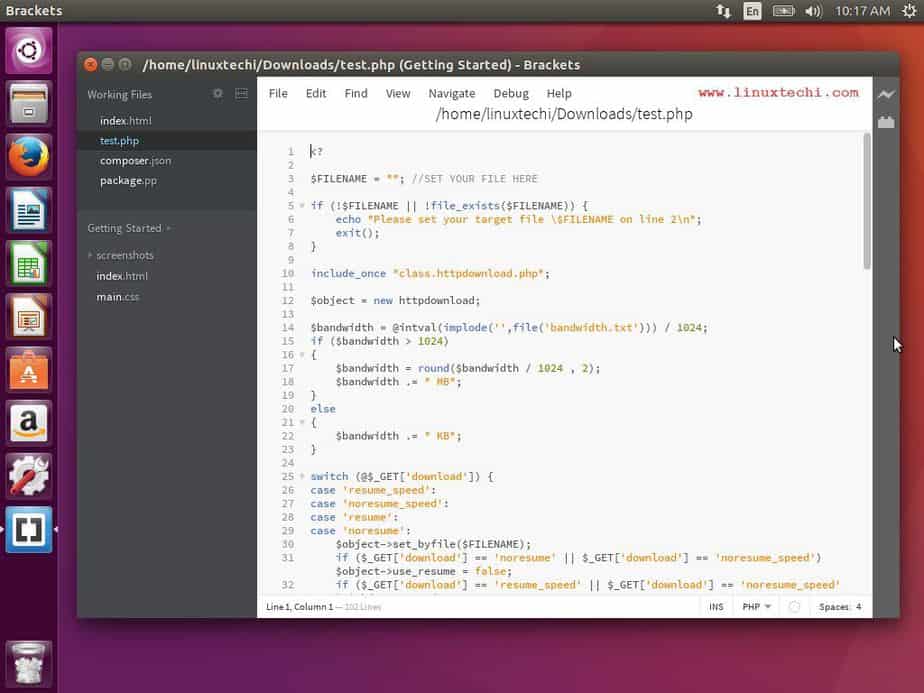Select package.pp in Working Files
This screenshot has height=693, width=924.
click(x=167, y=181)
